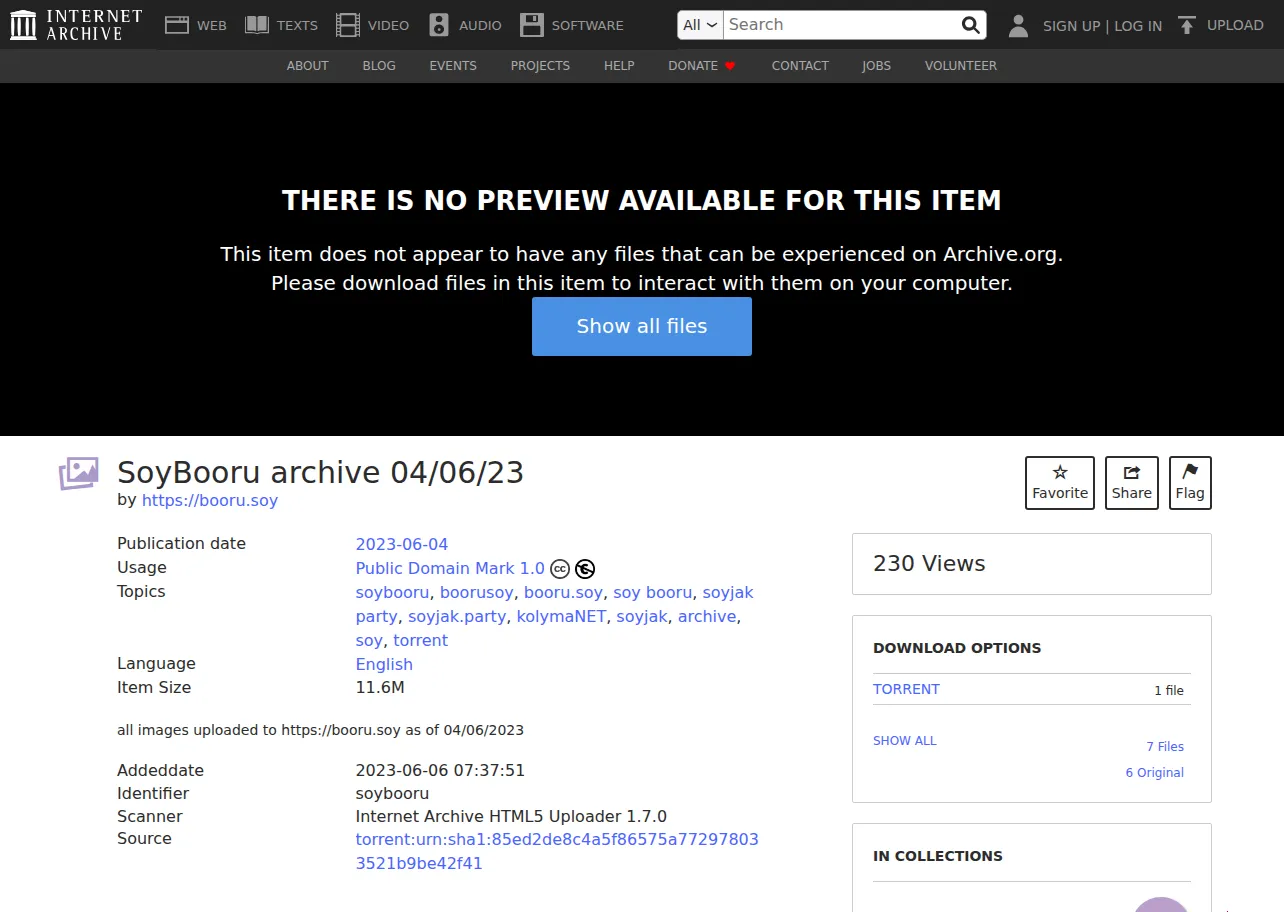This screenshot has width=1284, height=912.
Task: Submit search with magnifying glass icon
Action: pos(970,25)
